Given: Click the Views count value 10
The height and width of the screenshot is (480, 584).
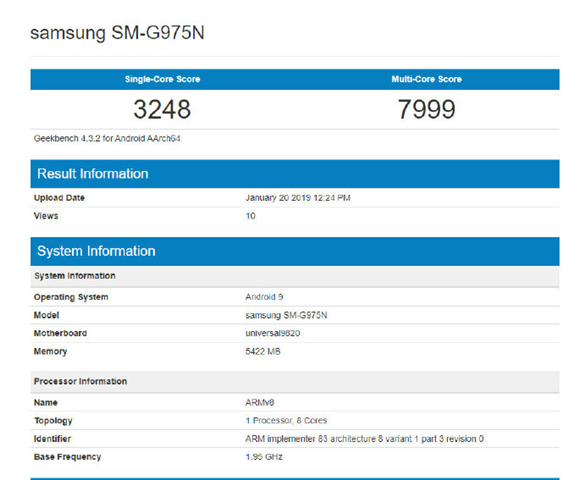Looking at the screenshot, I should point(250,216).
